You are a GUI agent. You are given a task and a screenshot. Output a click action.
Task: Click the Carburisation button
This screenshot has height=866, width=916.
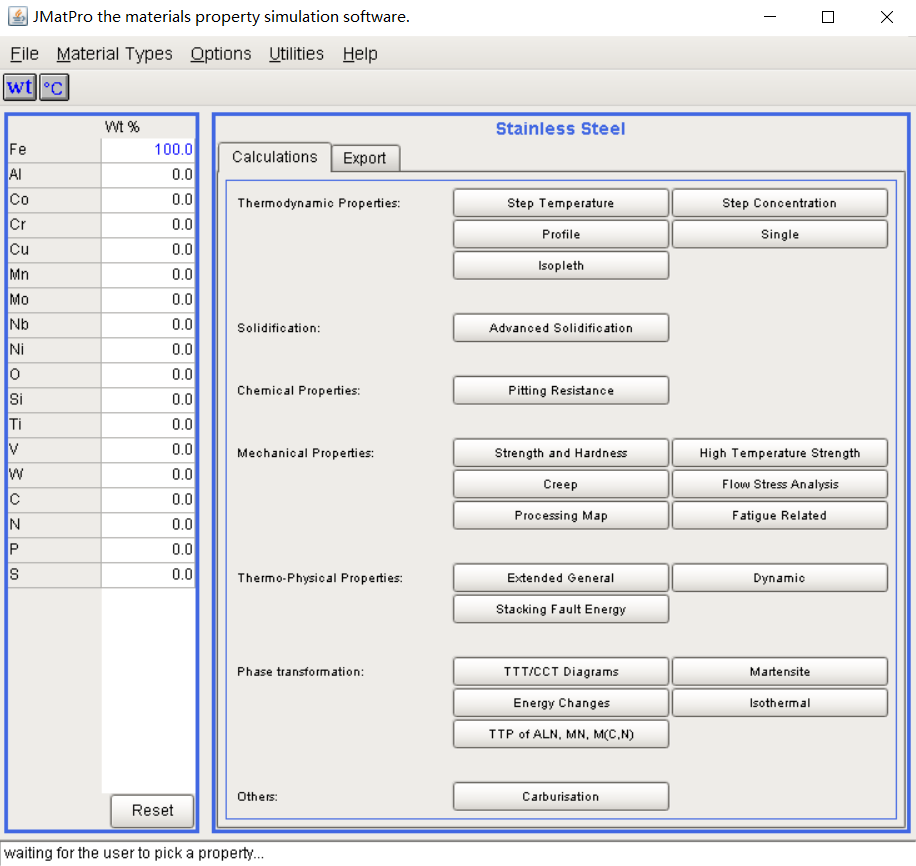point(561,796)
